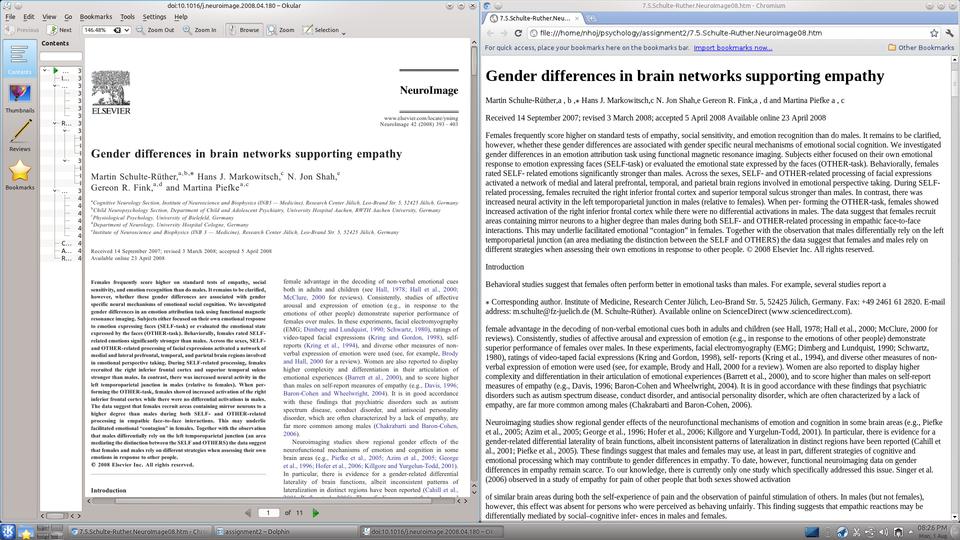Open the Bookmarks menu in Okular

96,17
